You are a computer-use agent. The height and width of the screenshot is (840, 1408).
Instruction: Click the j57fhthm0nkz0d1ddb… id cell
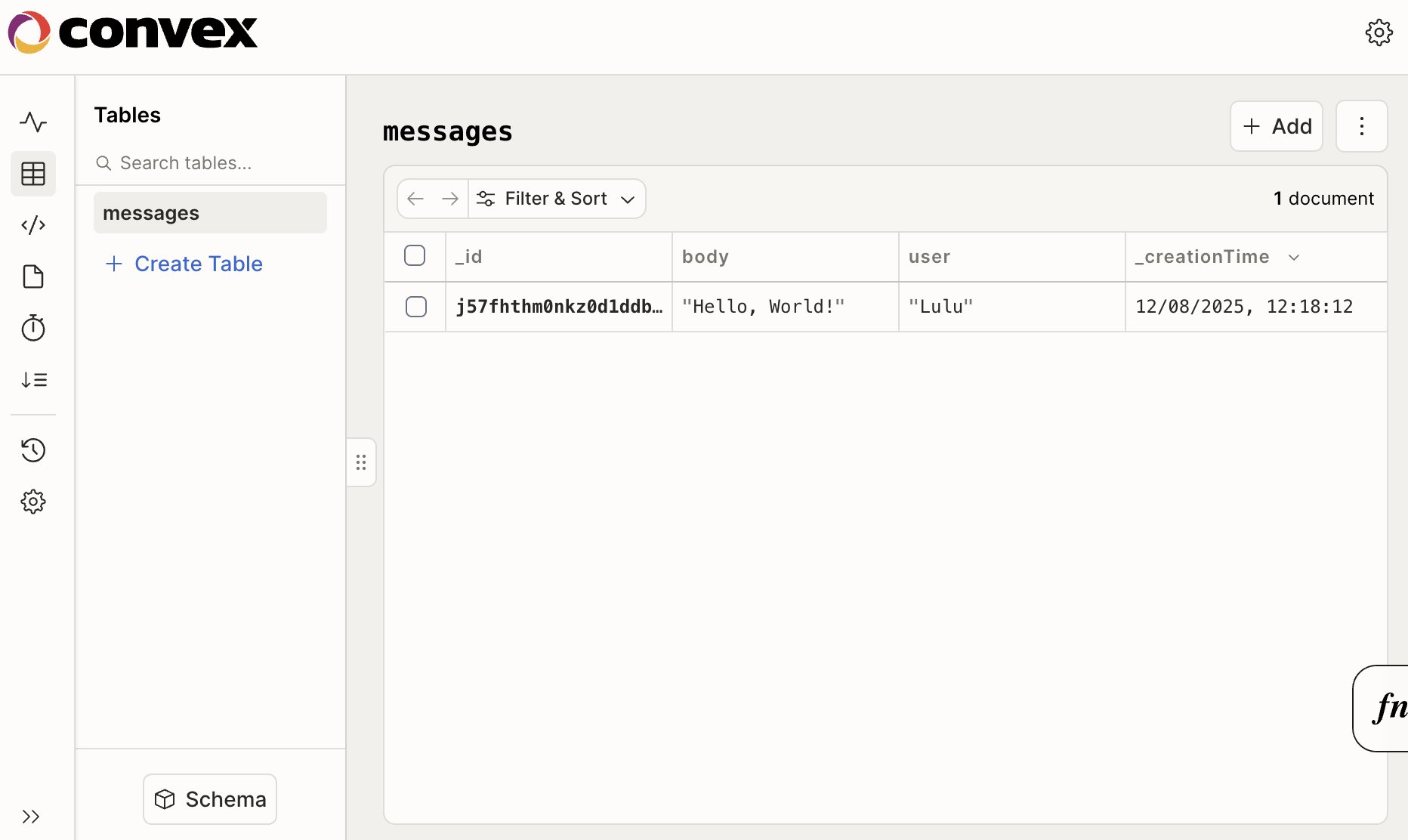[559, 307]
